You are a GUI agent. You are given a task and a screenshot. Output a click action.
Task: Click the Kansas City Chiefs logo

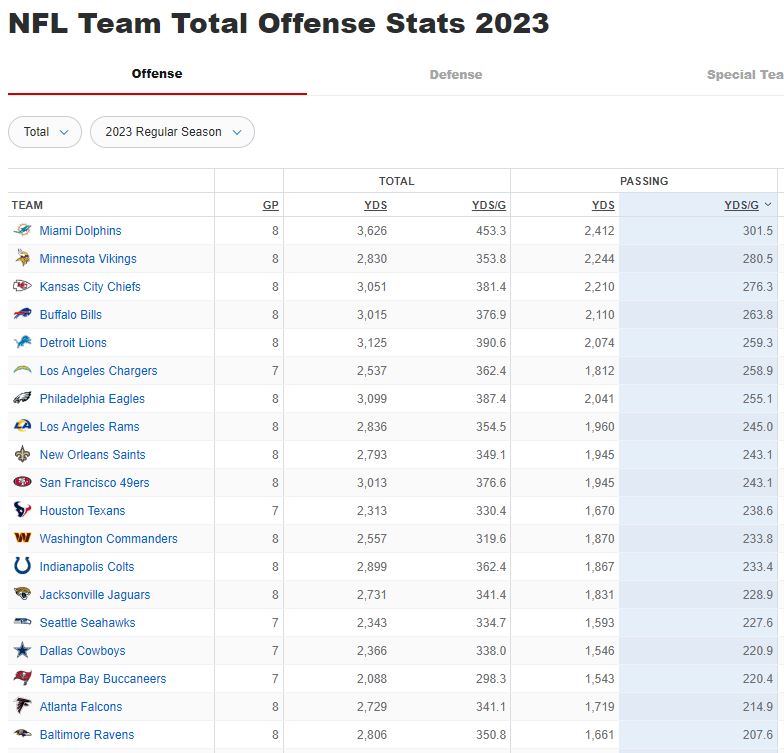[22, 286]
